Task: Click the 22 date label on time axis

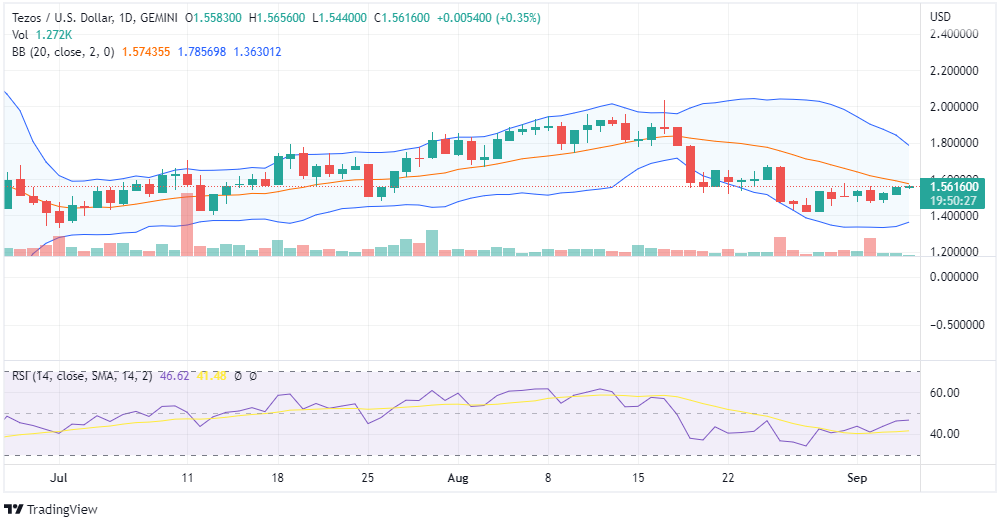Action: tap(728, 479)
